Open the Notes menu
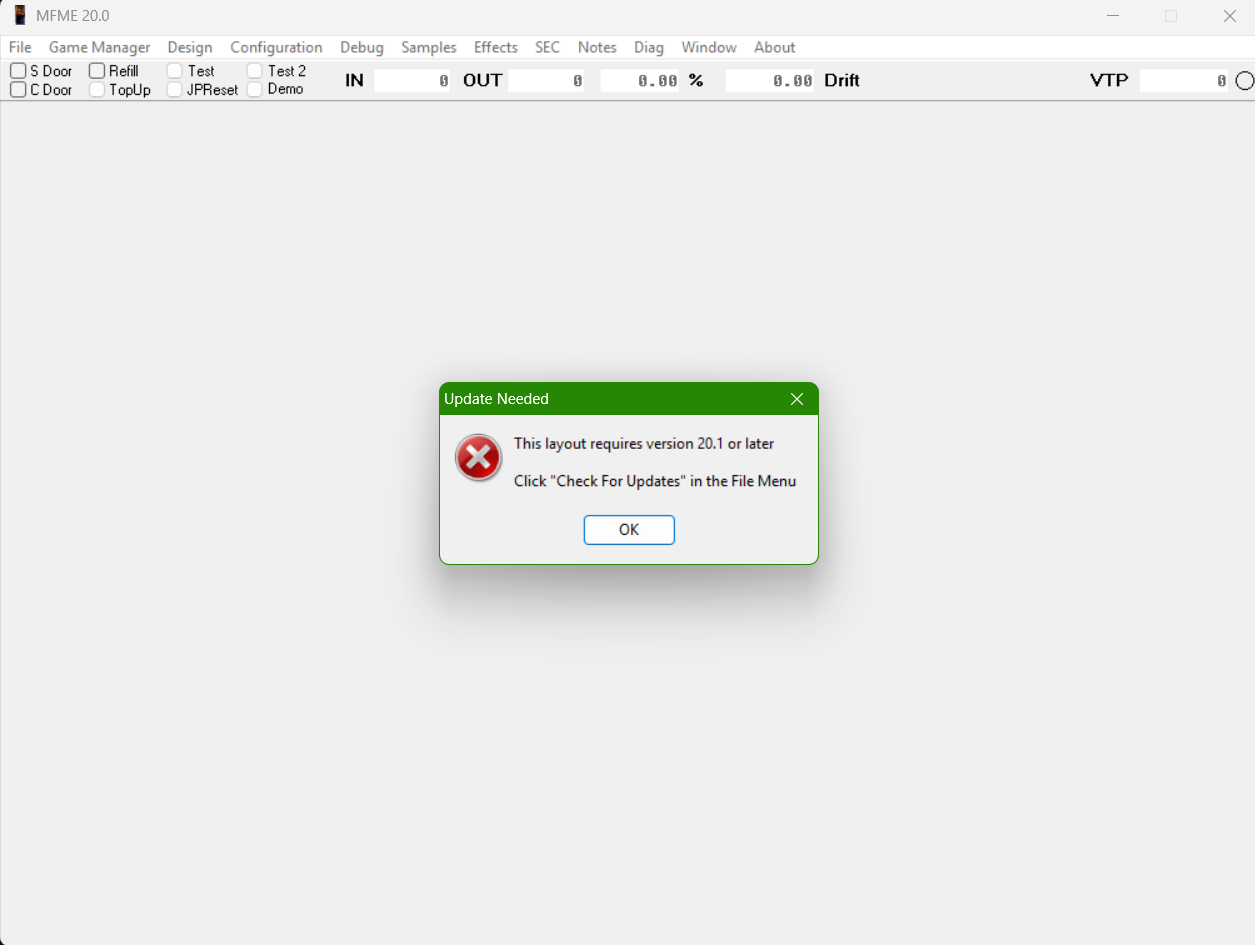Viewport: 1255px width, 945px height. pos(597,47)
